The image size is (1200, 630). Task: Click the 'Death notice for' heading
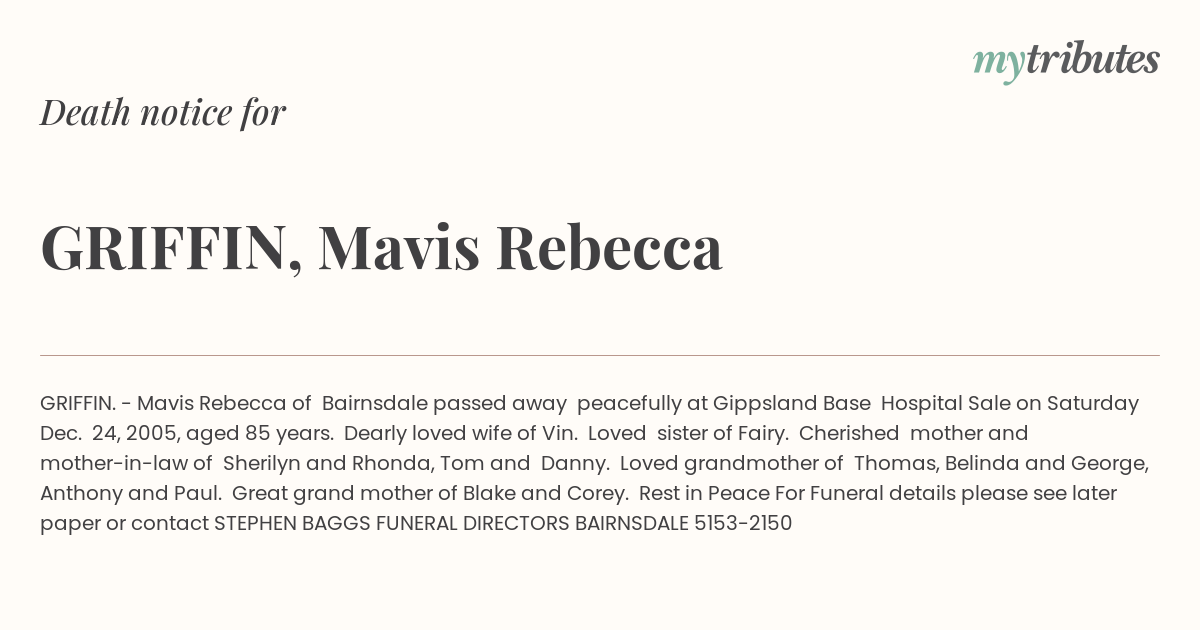pyautogui.click(x=163, y=112)
